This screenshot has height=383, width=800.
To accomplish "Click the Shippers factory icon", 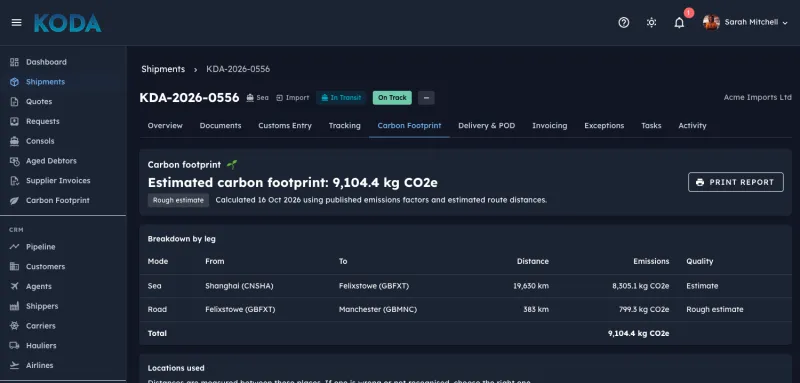I will pos(14,307).
